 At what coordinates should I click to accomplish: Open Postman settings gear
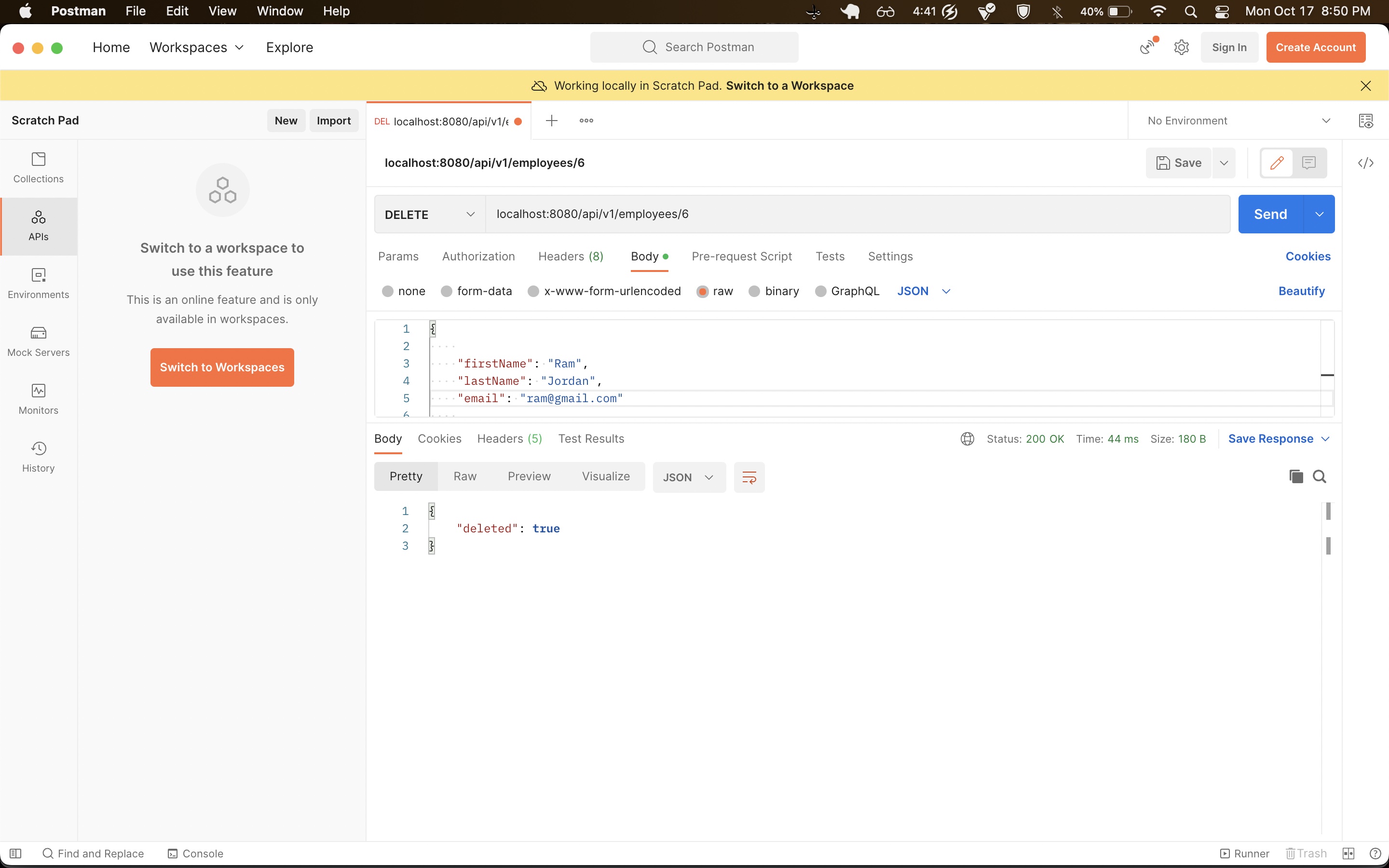[x=1182, y=47]
